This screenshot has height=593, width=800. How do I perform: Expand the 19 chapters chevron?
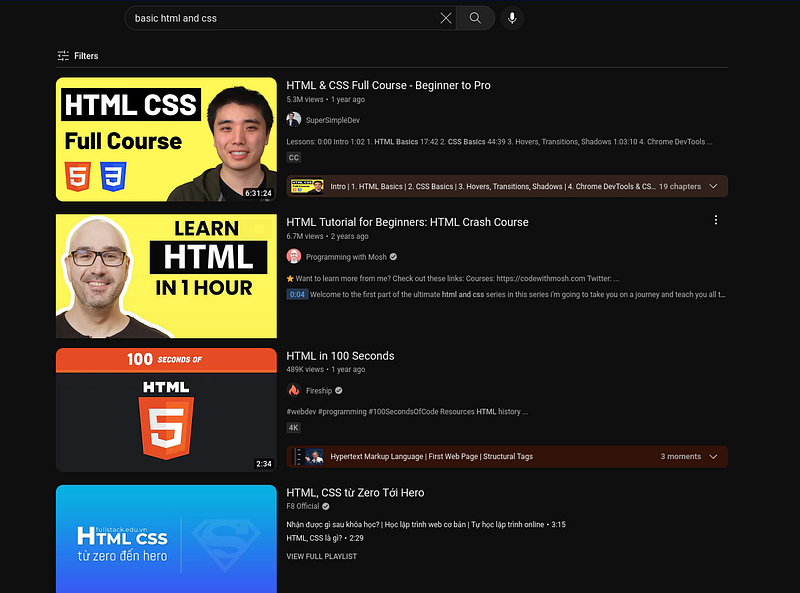(713, 186)
